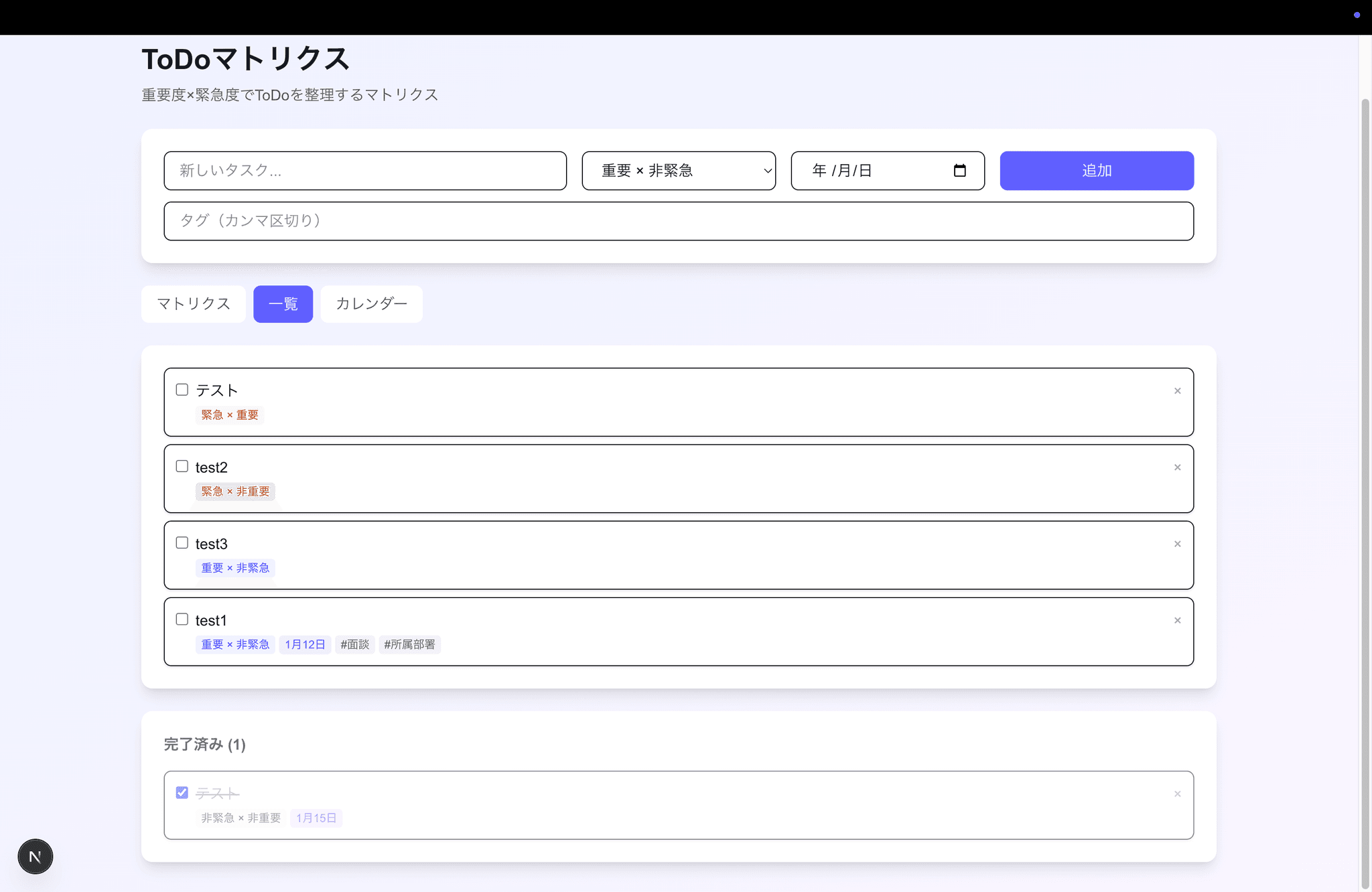
Task: Remove the test1 task with × icon
Action: tap(1177, 621)
